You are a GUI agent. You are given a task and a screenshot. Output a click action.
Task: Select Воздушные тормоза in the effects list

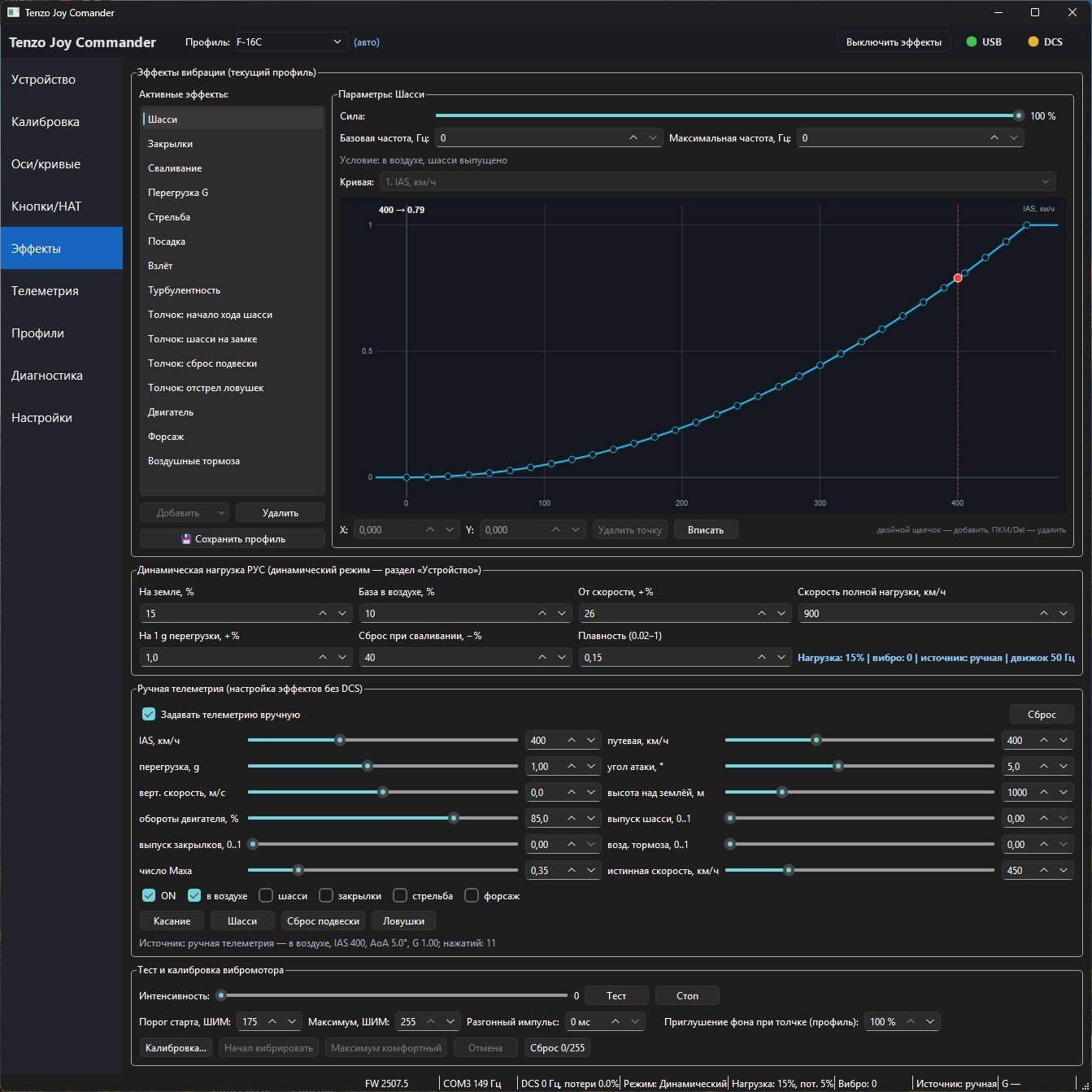pyautogui.click(x=233, y=461)
